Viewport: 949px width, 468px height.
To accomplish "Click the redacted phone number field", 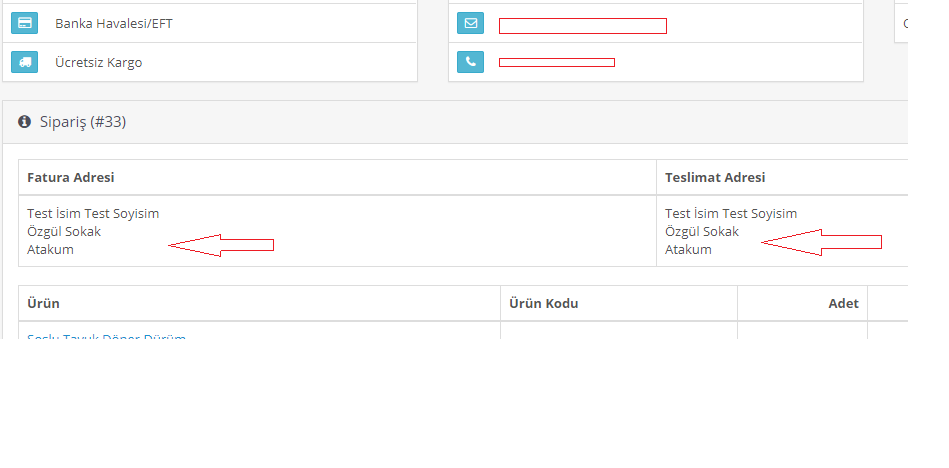I will (557, 62).
